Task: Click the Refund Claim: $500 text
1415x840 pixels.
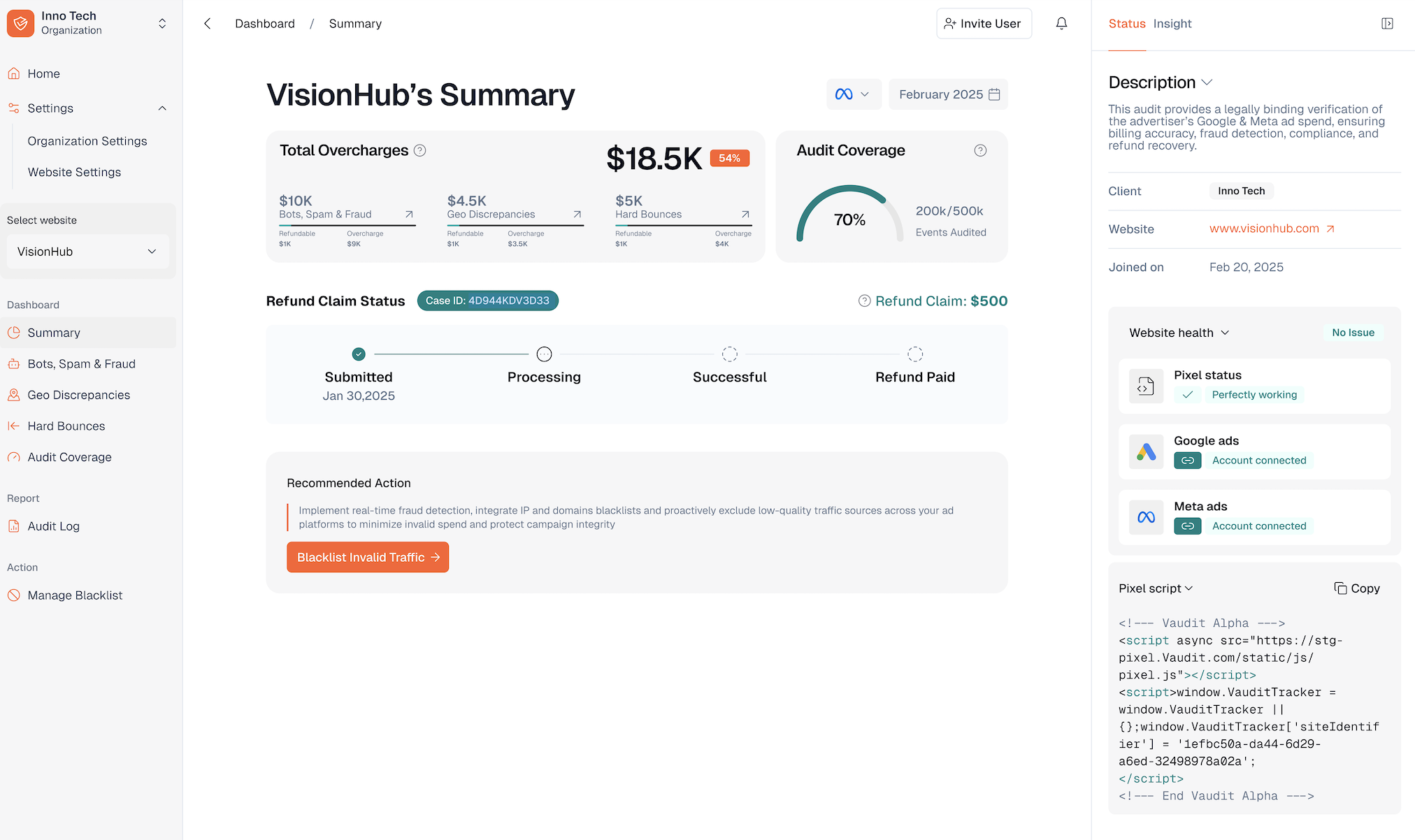Action: pos(941,301)
